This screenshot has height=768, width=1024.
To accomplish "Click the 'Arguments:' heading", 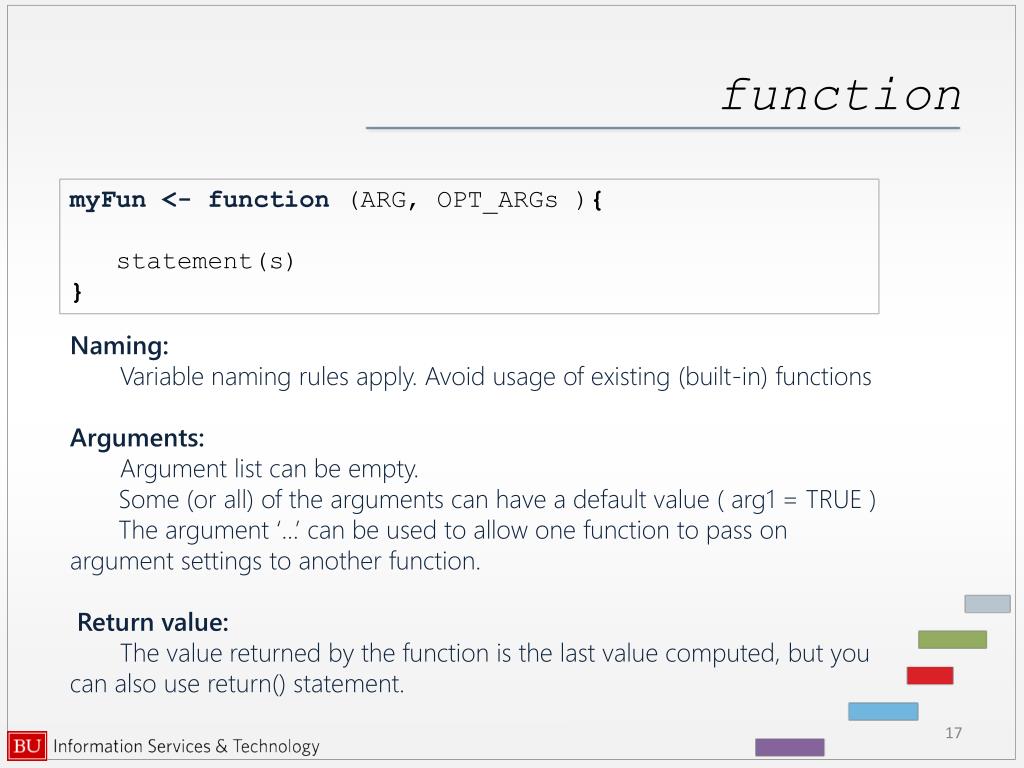I will click(x=137, y=438).
